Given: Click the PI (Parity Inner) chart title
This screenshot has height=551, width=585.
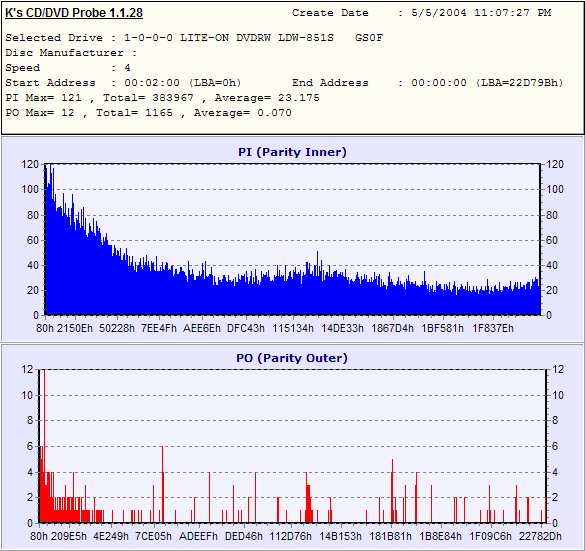Looking at the screenshot, I should coord(292,152).
